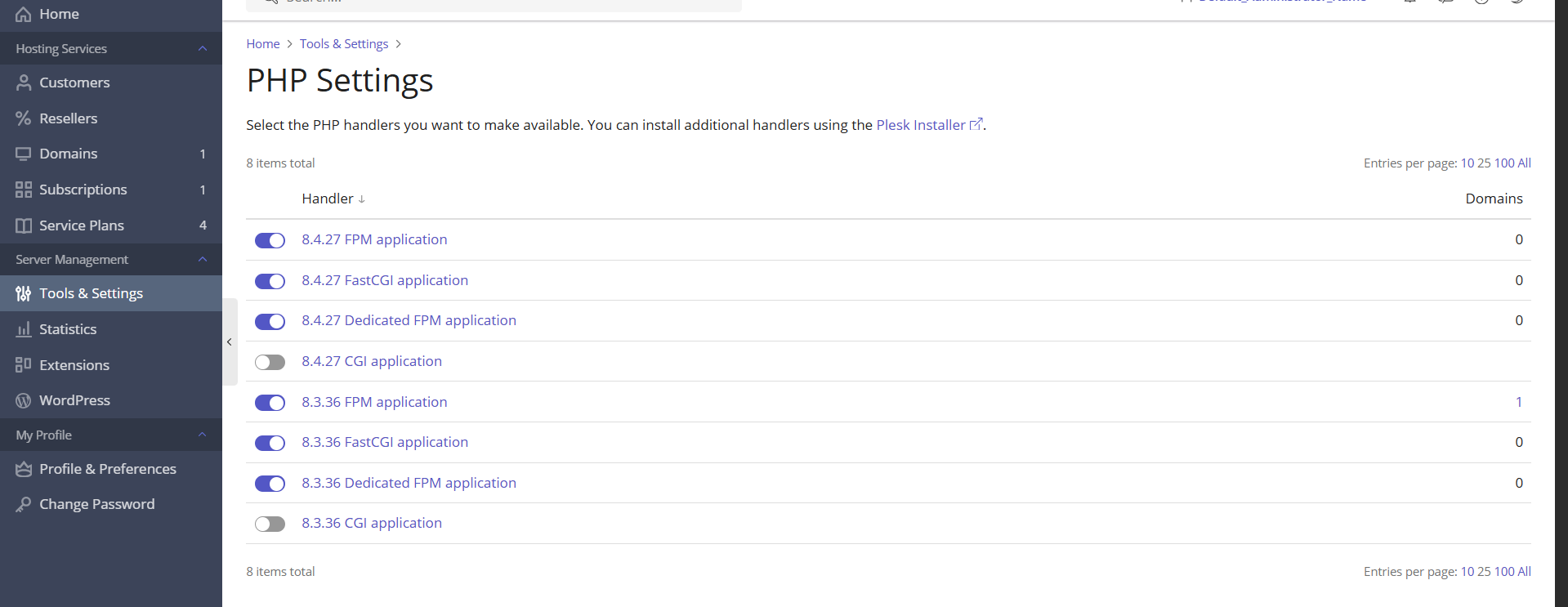Click domain count 1 for 8.3.36 FPM
Viewport: 1568px width, 607px height.
(1519, 402)
